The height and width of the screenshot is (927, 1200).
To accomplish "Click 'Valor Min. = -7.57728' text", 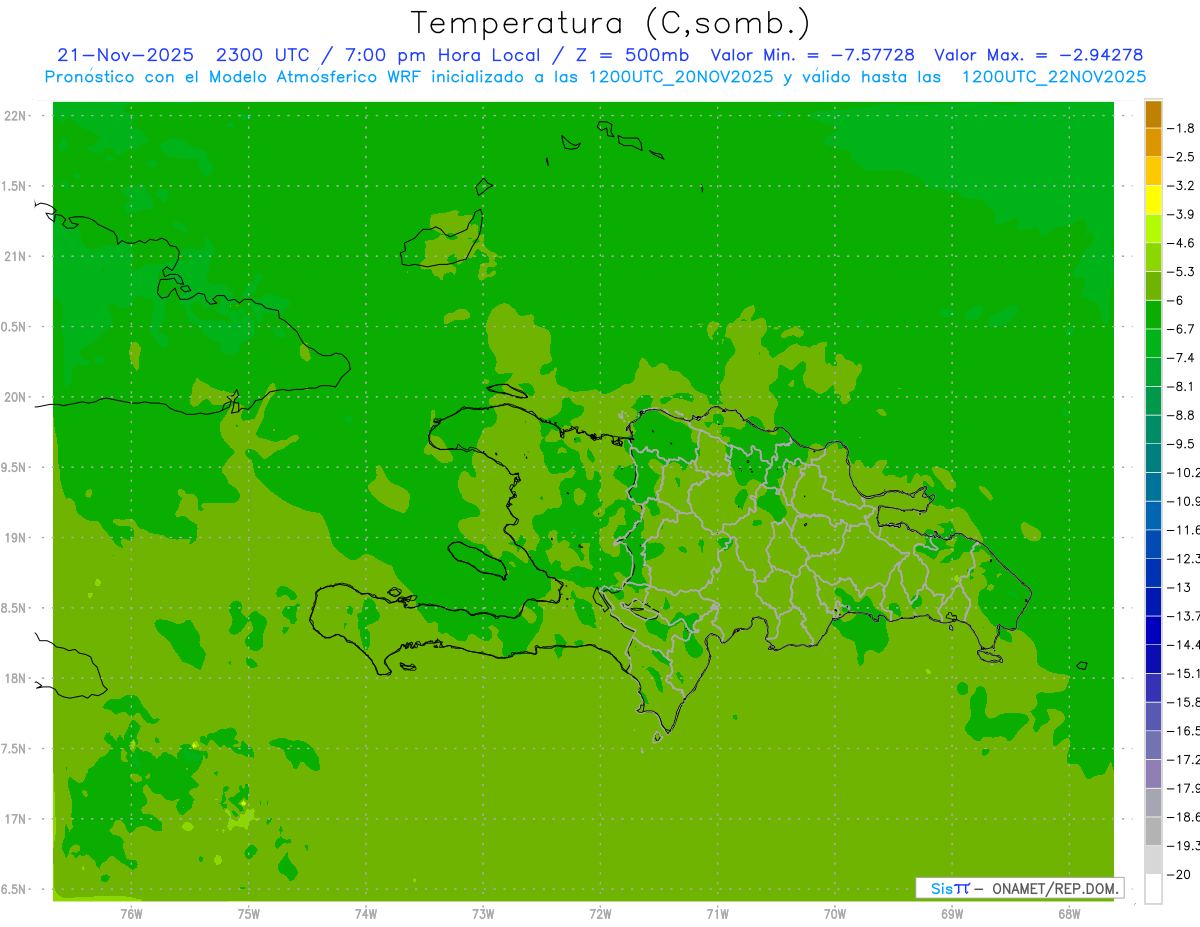I will [x=812, y=55].
